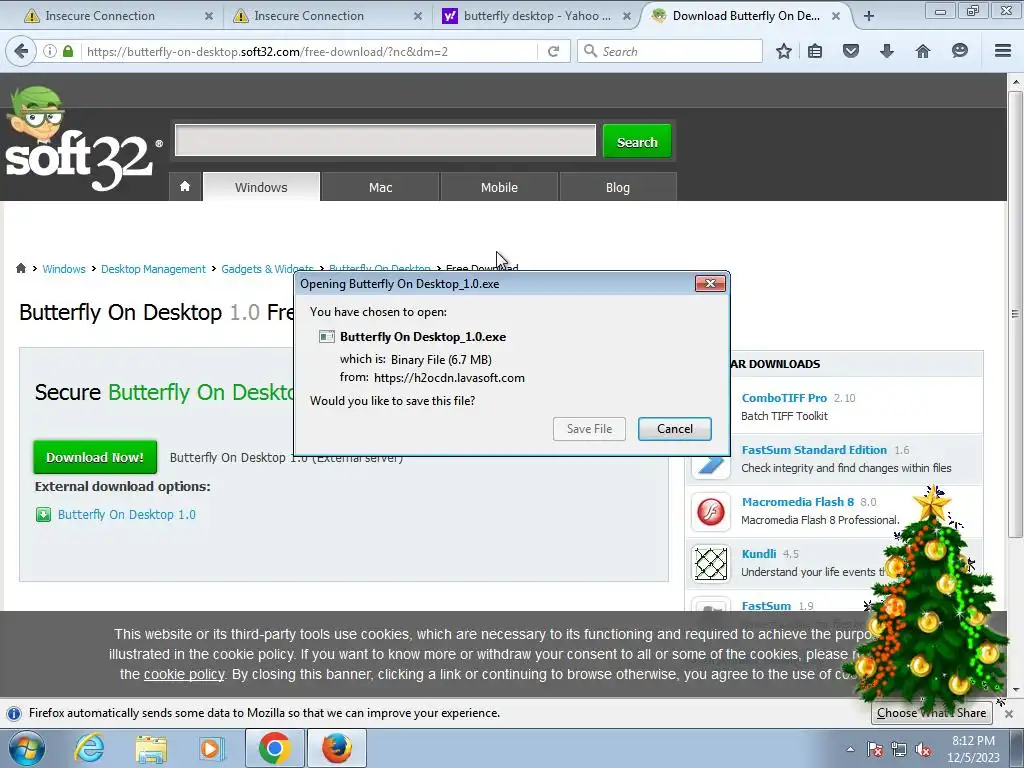Screen dimensions: 1024x768
Task: Launch Internet Explorer from taskbar
Action: tap(89, 748)
